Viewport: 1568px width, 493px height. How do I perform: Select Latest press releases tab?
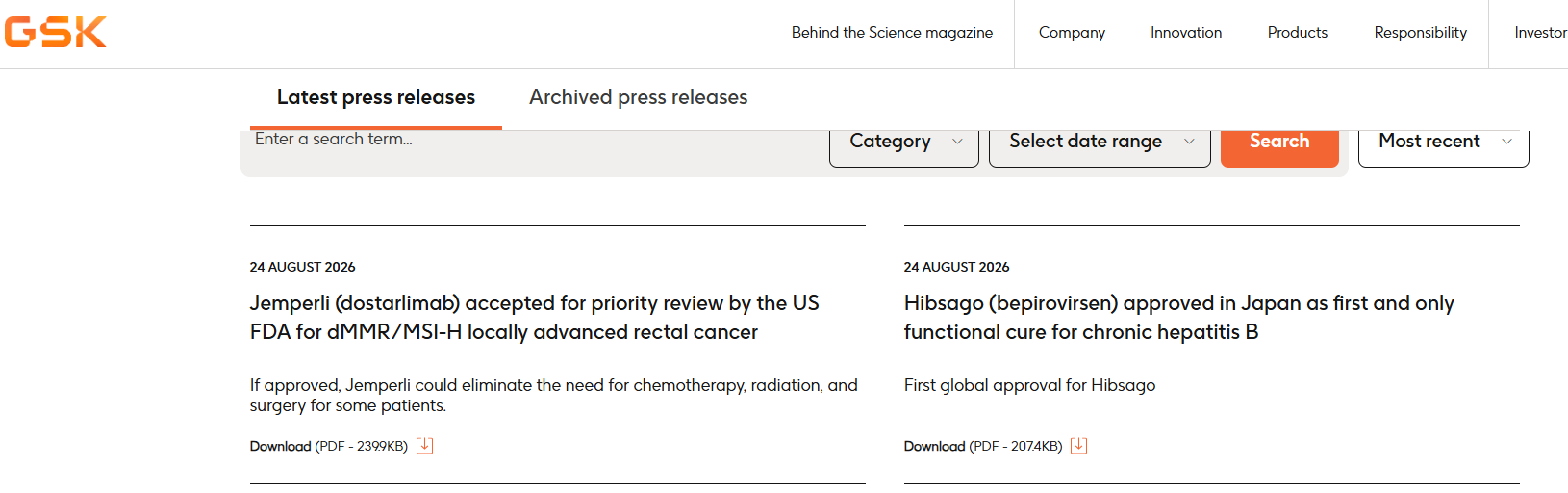(376, 97)
